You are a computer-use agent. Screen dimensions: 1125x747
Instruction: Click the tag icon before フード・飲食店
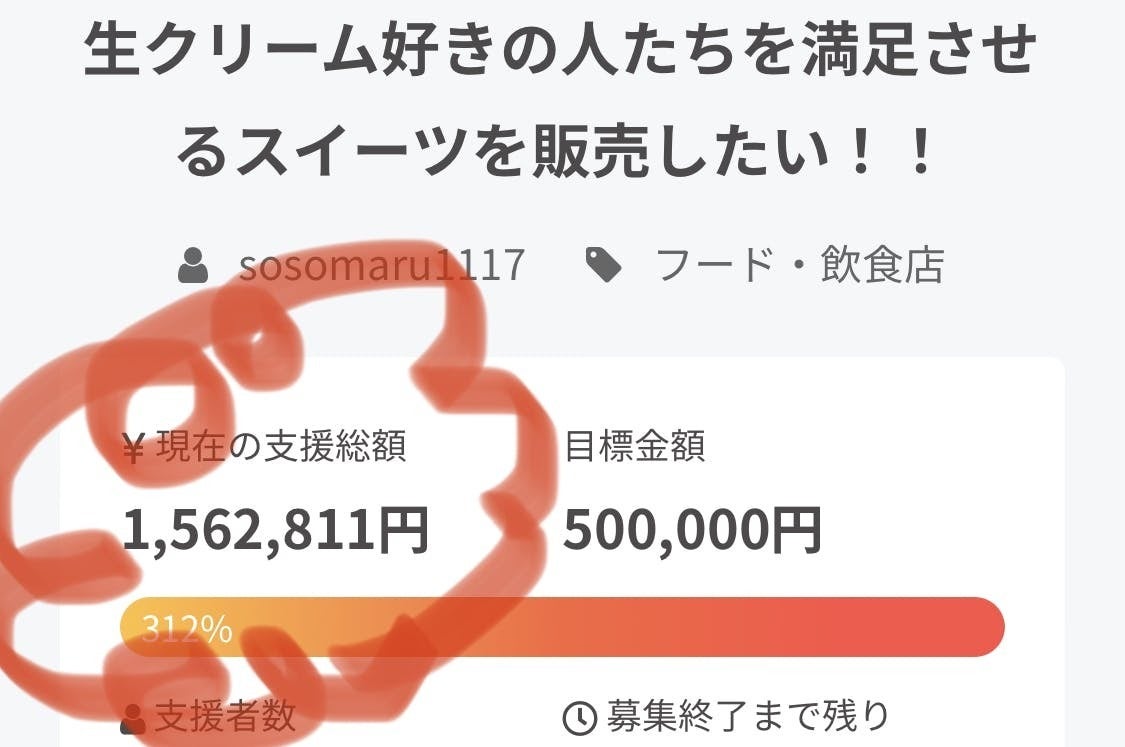coord(603,266)
